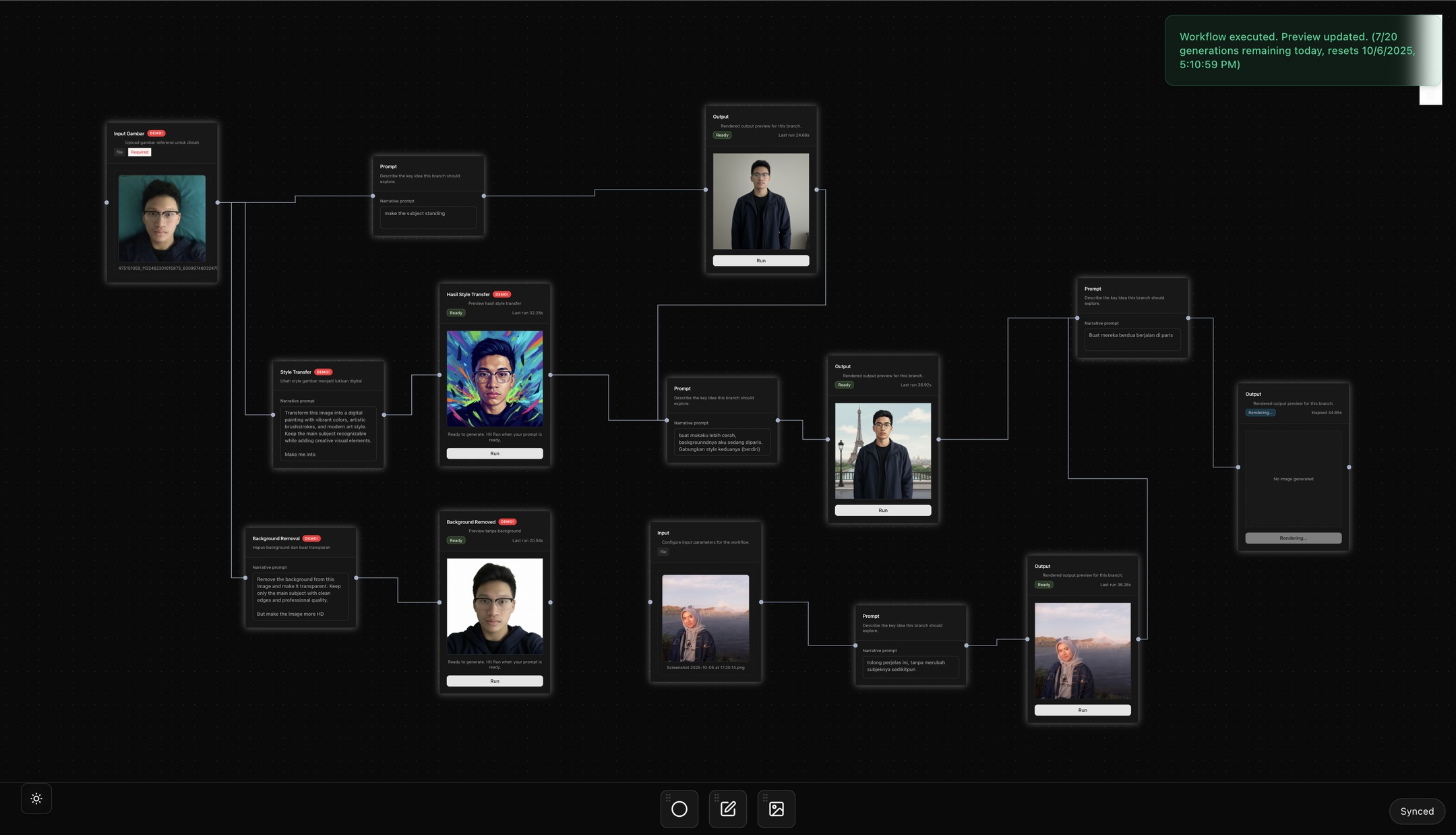1456x835 pixels.
Task: Click the Input Gambar uploaded face thumbnail
Action: point(162,219)
